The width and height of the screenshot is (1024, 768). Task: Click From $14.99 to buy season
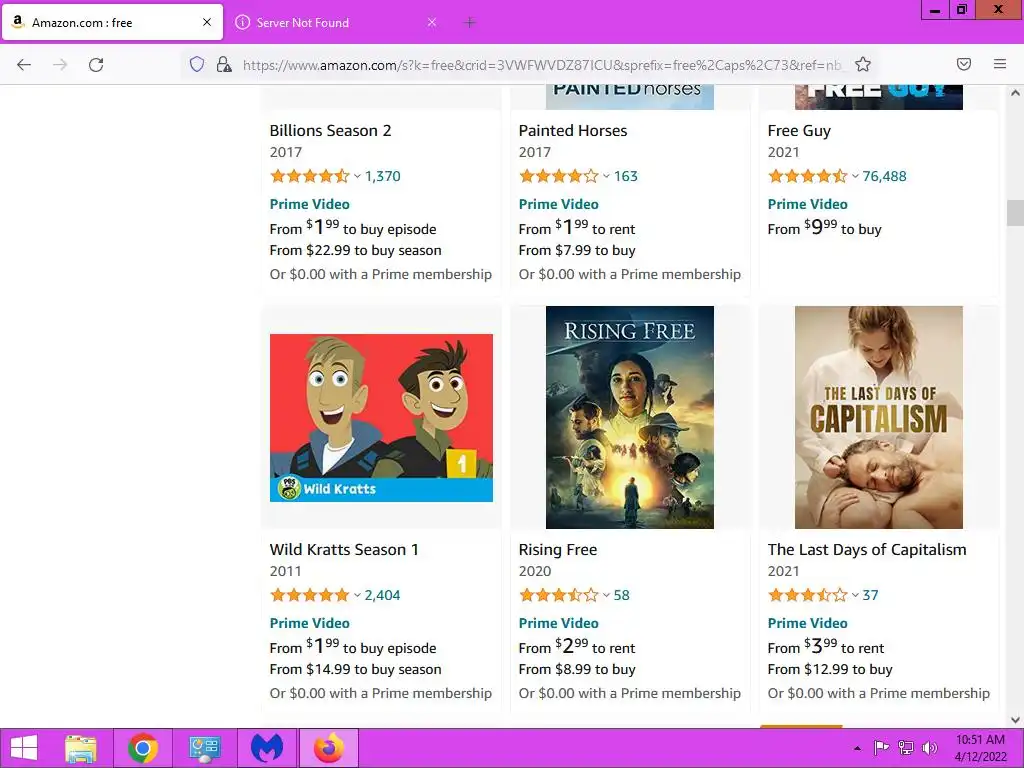[x=355, y=669]
